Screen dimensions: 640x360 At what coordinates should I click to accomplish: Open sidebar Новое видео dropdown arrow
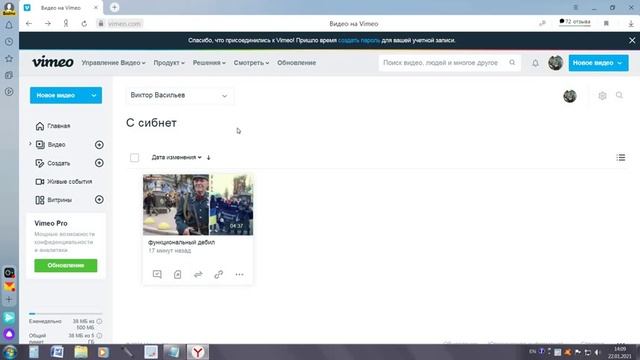pyautogui.click(x=93, y=96)
